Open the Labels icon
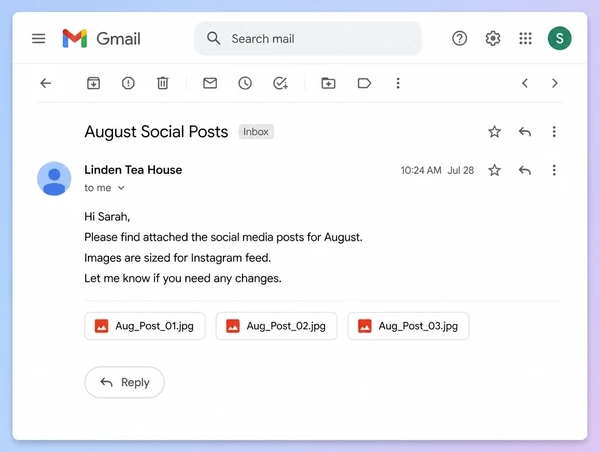 click(x=364, y=83)
